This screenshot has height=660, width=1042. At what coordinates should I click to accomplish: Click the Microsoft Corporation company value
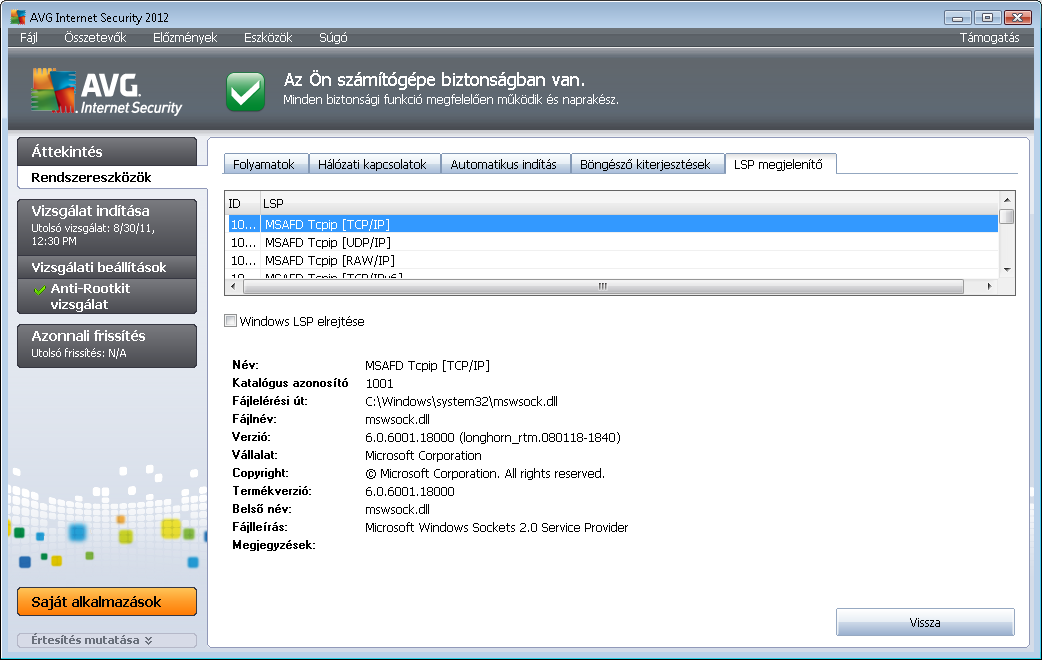pos(423,455)
